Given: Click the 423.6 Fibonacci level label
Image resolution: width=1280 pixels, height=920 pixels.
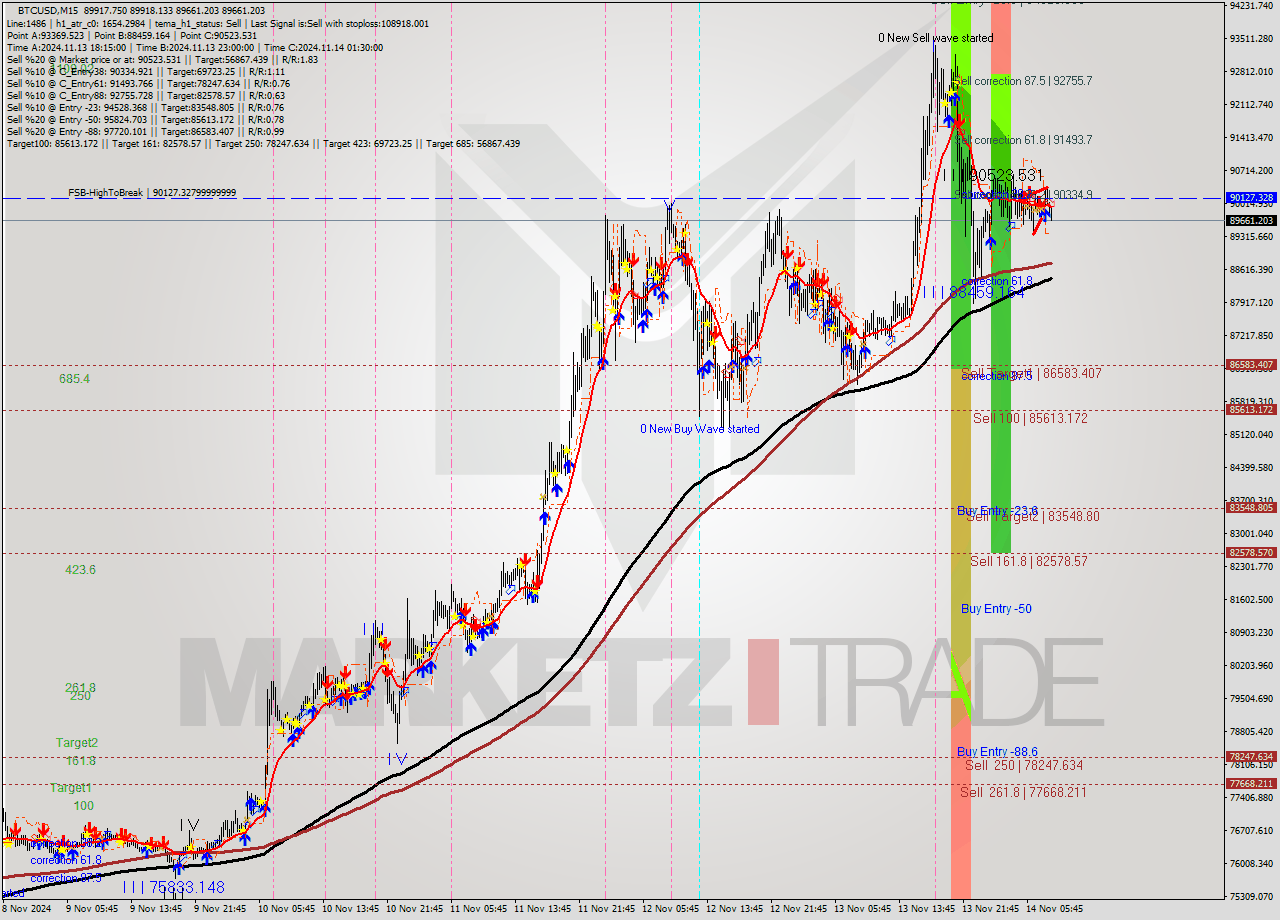Looking at the screenshot, I should tap(80, 570).
